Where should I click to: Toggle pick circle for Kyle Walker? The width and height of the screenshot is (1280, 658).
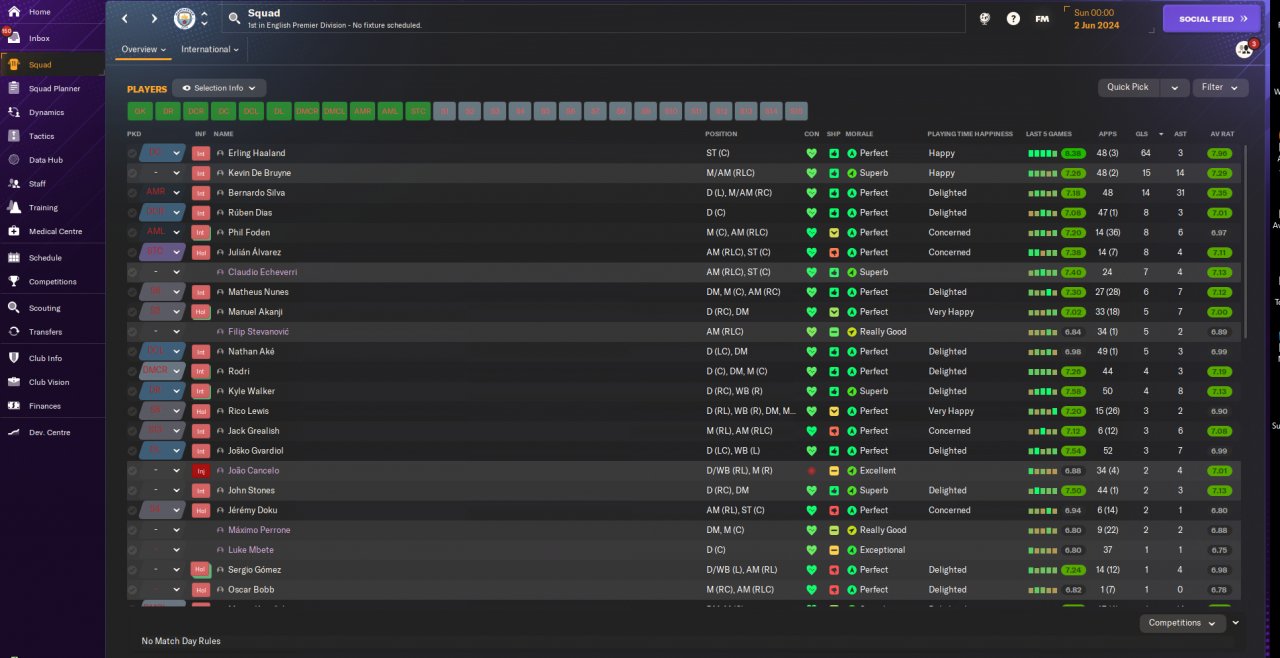click(x=132, y=391)
